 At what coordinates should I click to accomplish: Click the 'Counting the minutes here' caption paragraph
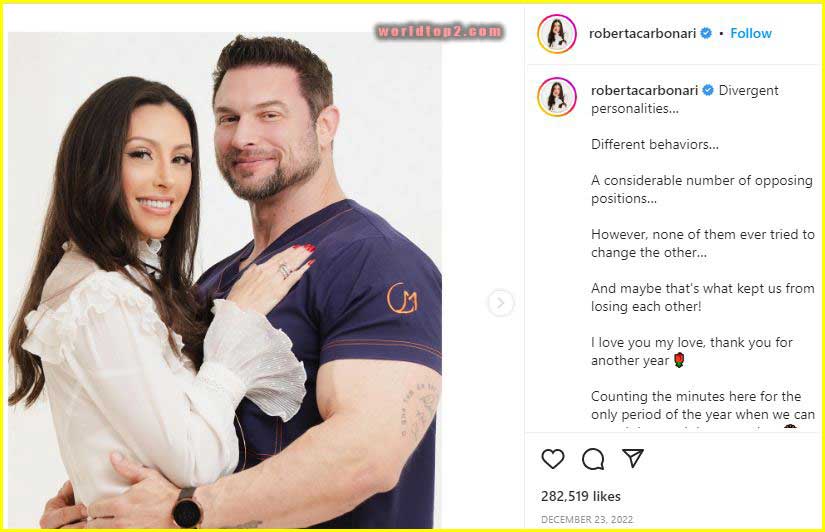pos(703,409)
